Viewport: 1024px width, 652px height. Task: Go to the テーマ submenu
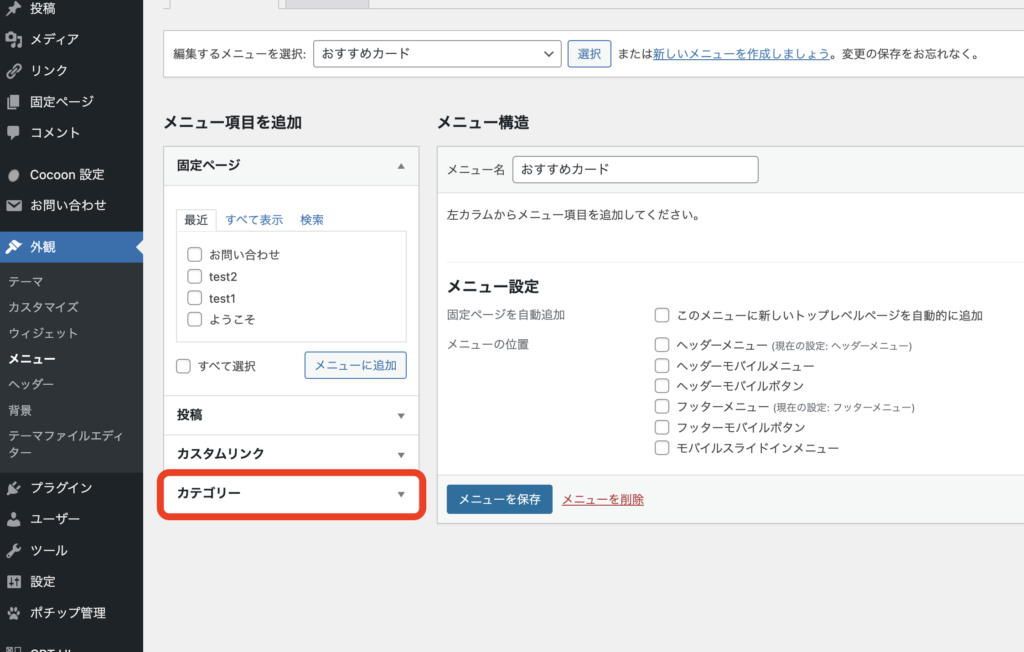click(x=25, y=282)
